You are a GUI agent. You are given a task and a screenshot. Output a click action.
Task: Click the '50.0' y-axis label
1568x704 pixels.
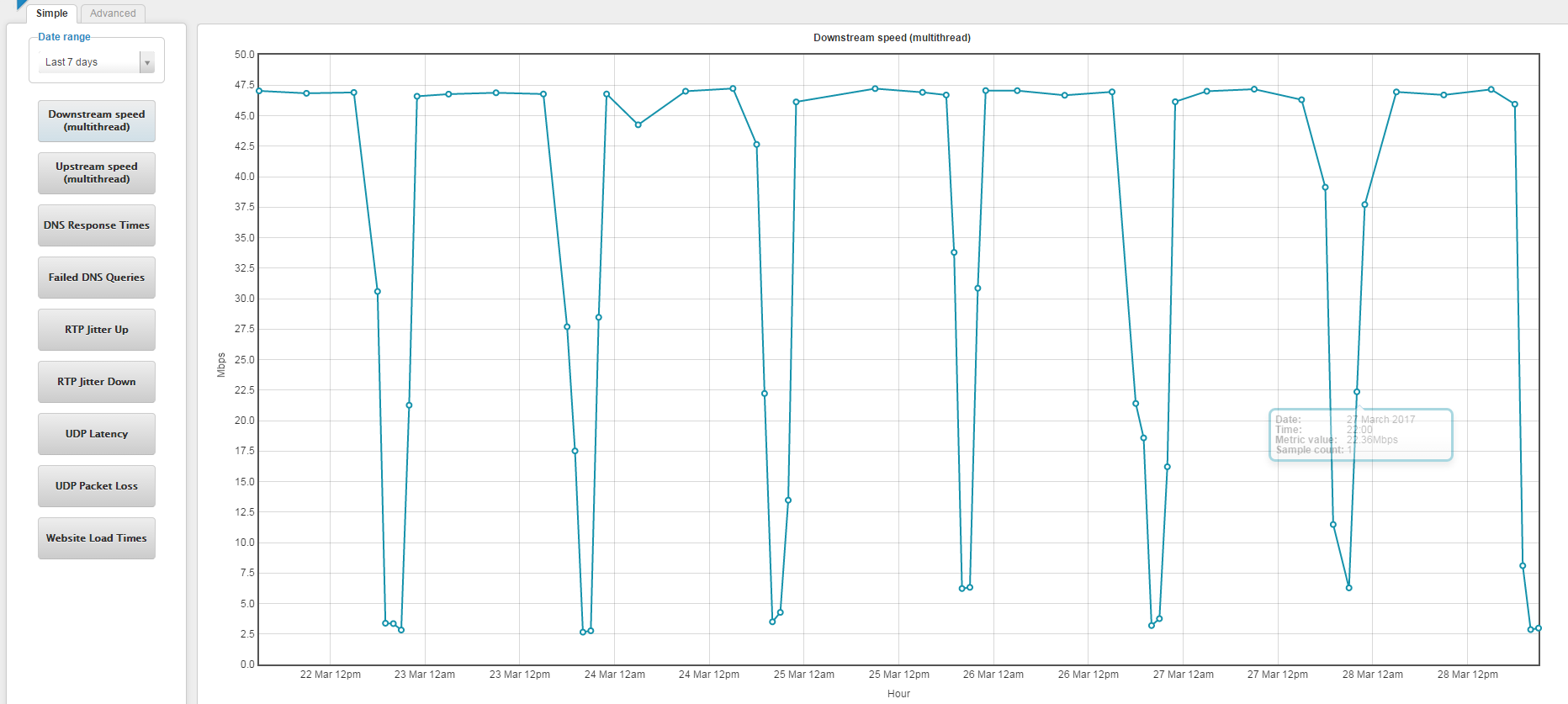click(x=244, y=55)
